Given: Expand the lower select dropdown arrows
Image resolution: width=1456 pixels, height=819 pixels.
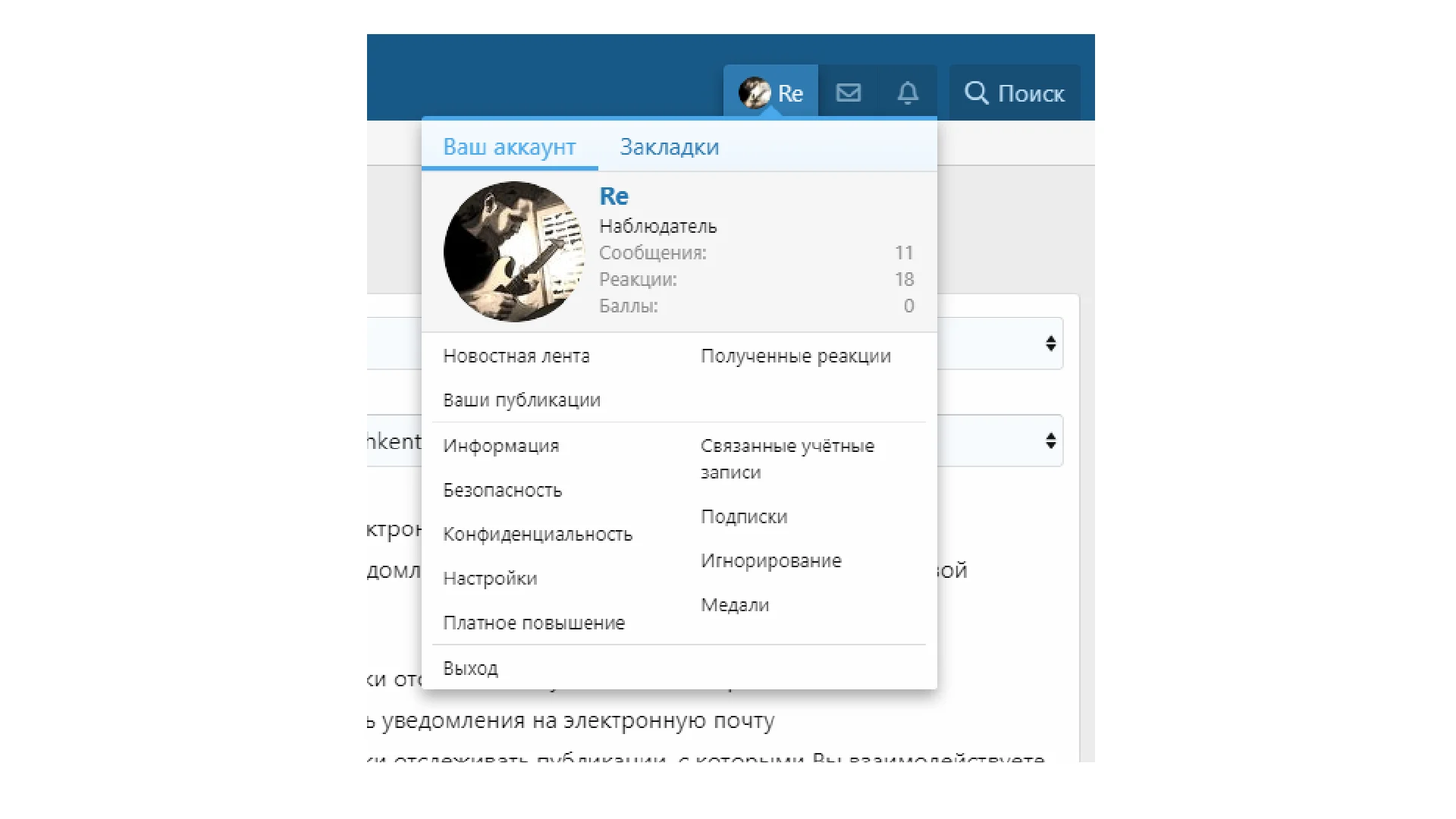Looking at the screenshot, I should (x=1050, y=441).
